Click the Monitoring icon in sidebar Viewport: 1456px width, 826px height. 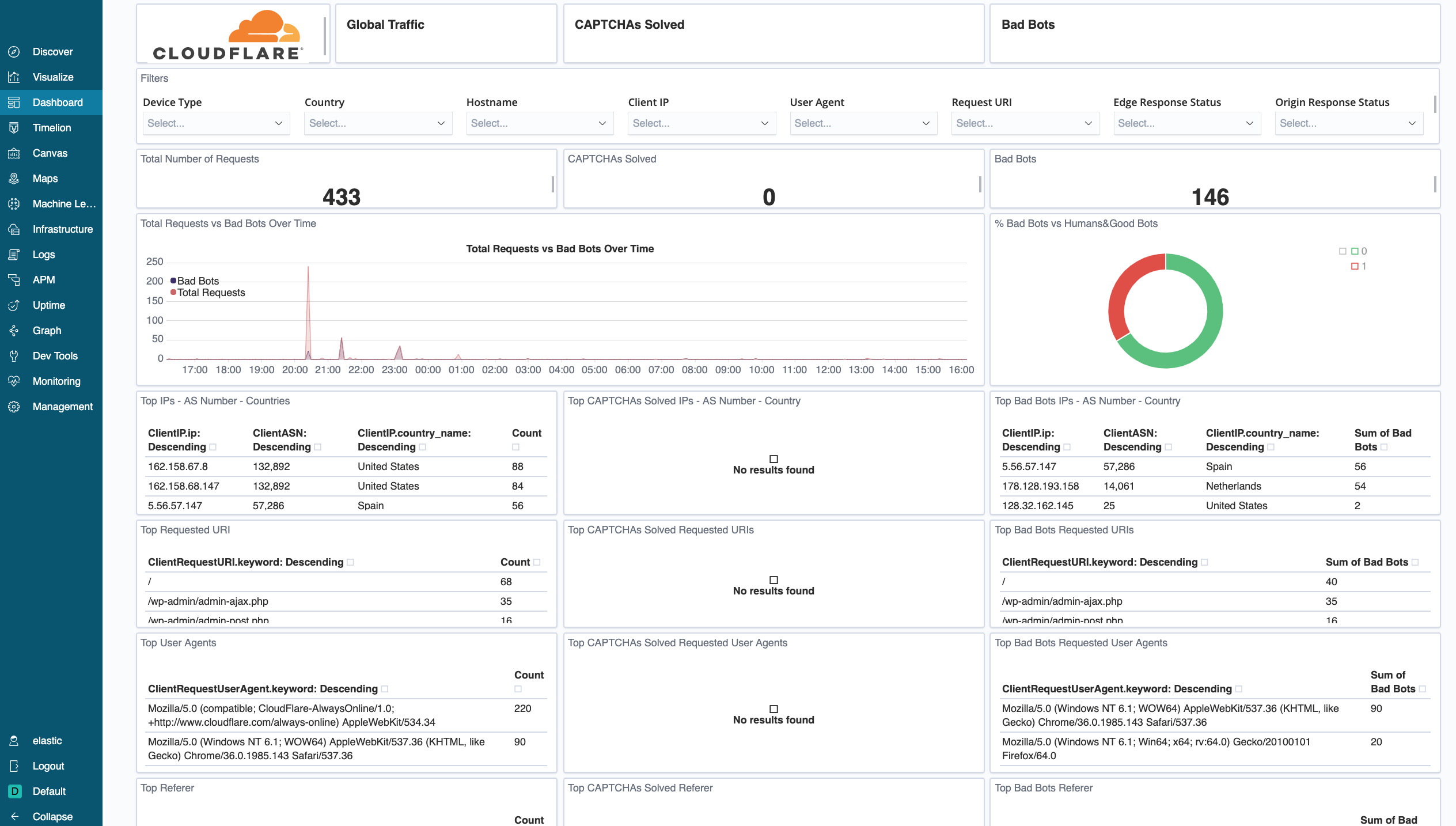tap(14, 381)
